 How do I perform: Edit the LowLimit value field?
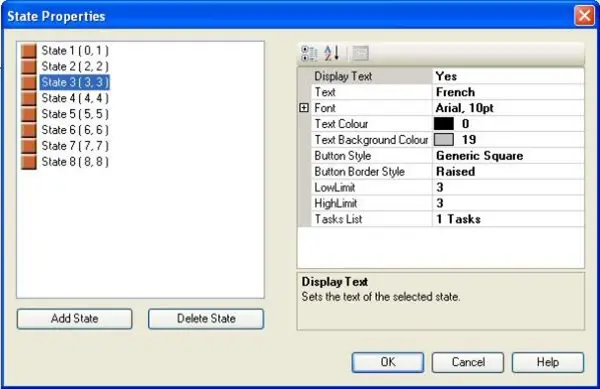click(x=508, y=187)
